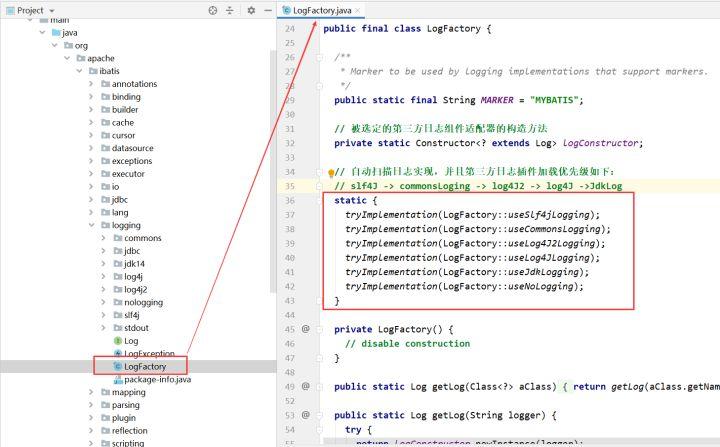The image size is (720, 447).
Task: Select package-info.java in the tree
Action: pos(157,380)
